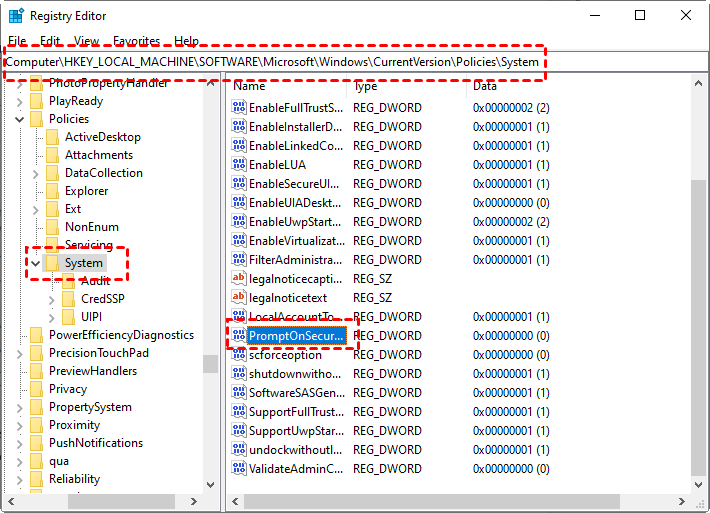The image size is (710, 513).
Task: Open the View menu
Action: (86, 41)
